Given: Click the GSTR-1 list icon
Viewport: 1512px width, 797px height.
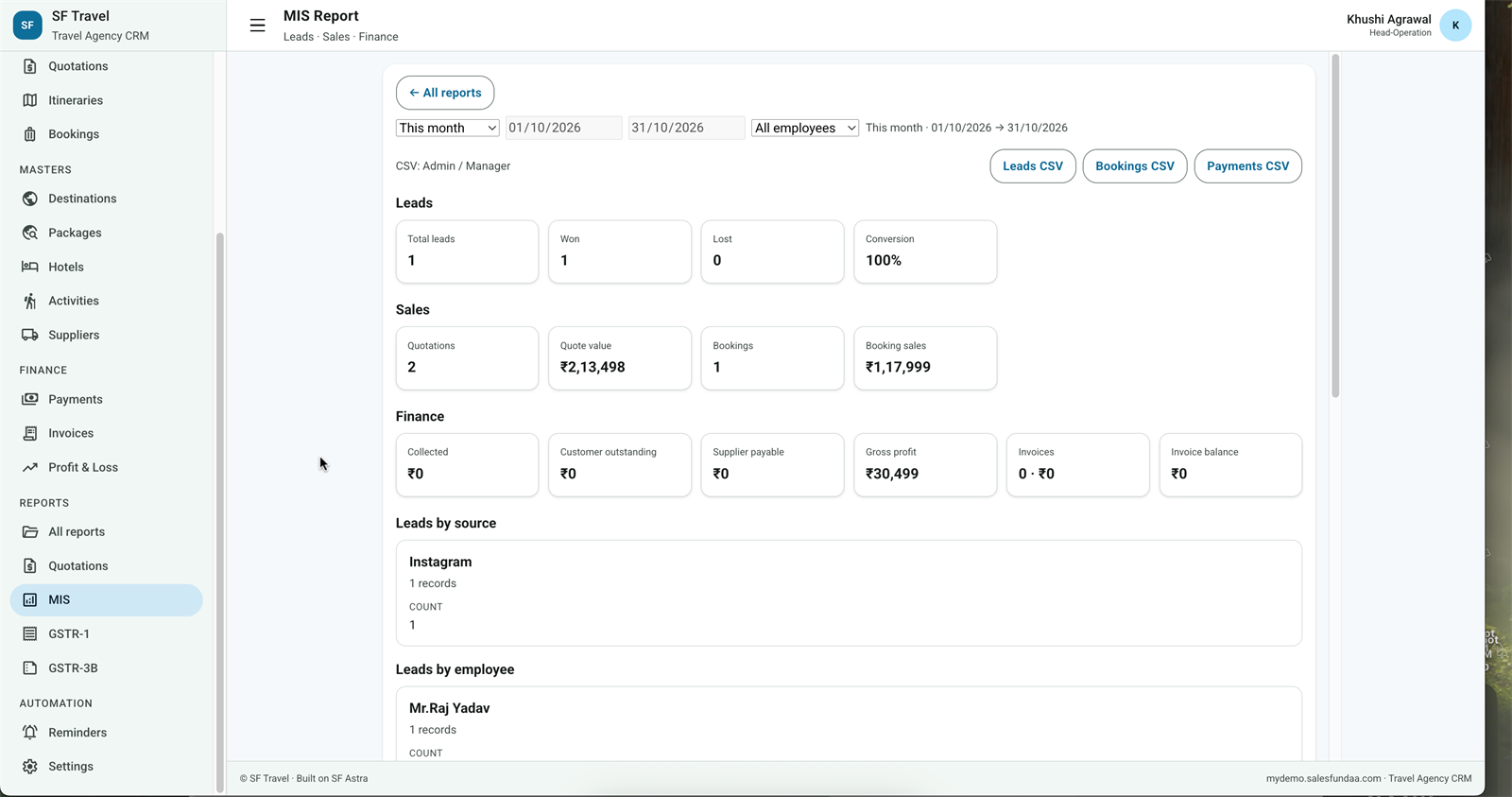Looking at the screenshot, I should 30,633.
